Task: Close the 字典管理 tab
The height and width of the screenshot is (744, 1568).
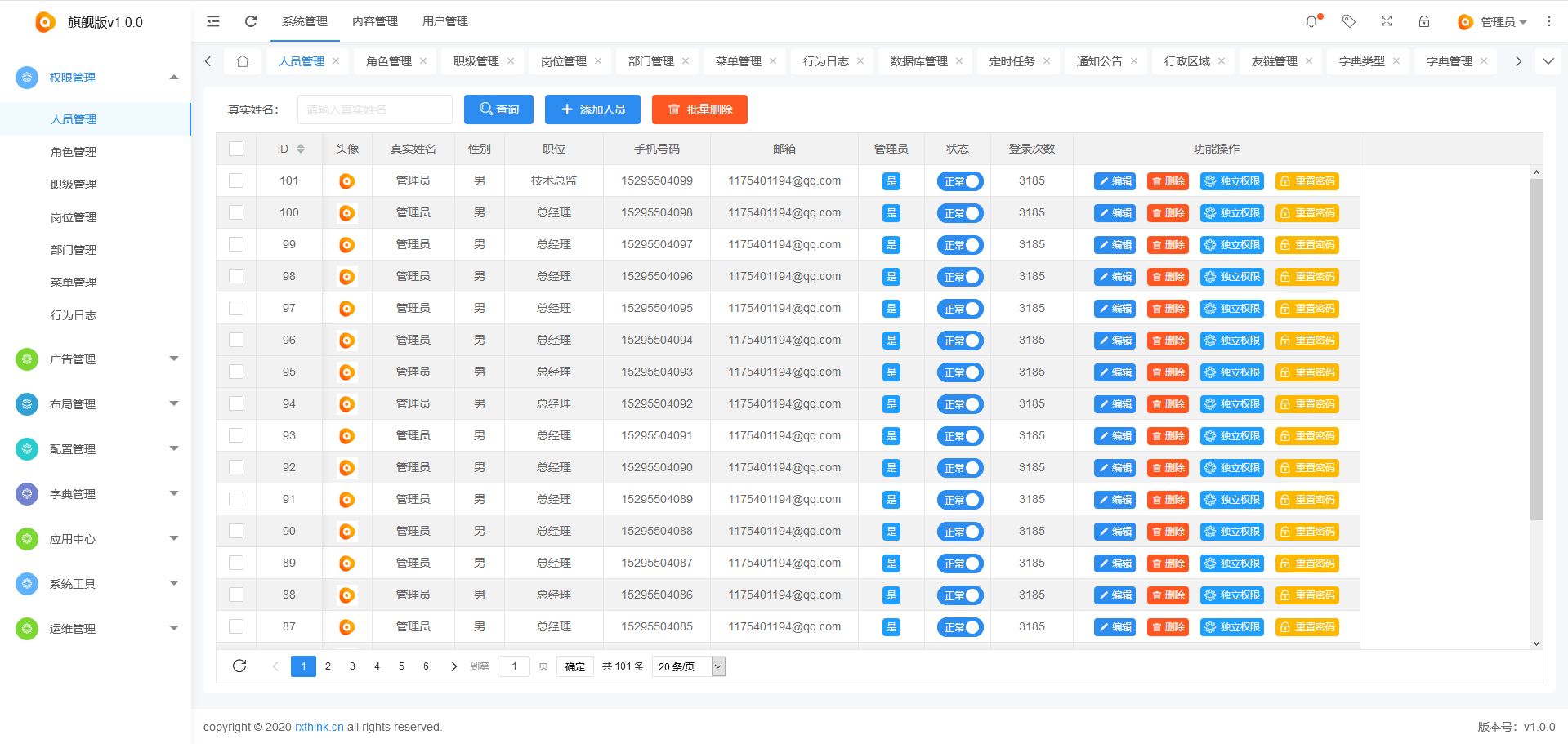Action: click(x=1484, y=61)
